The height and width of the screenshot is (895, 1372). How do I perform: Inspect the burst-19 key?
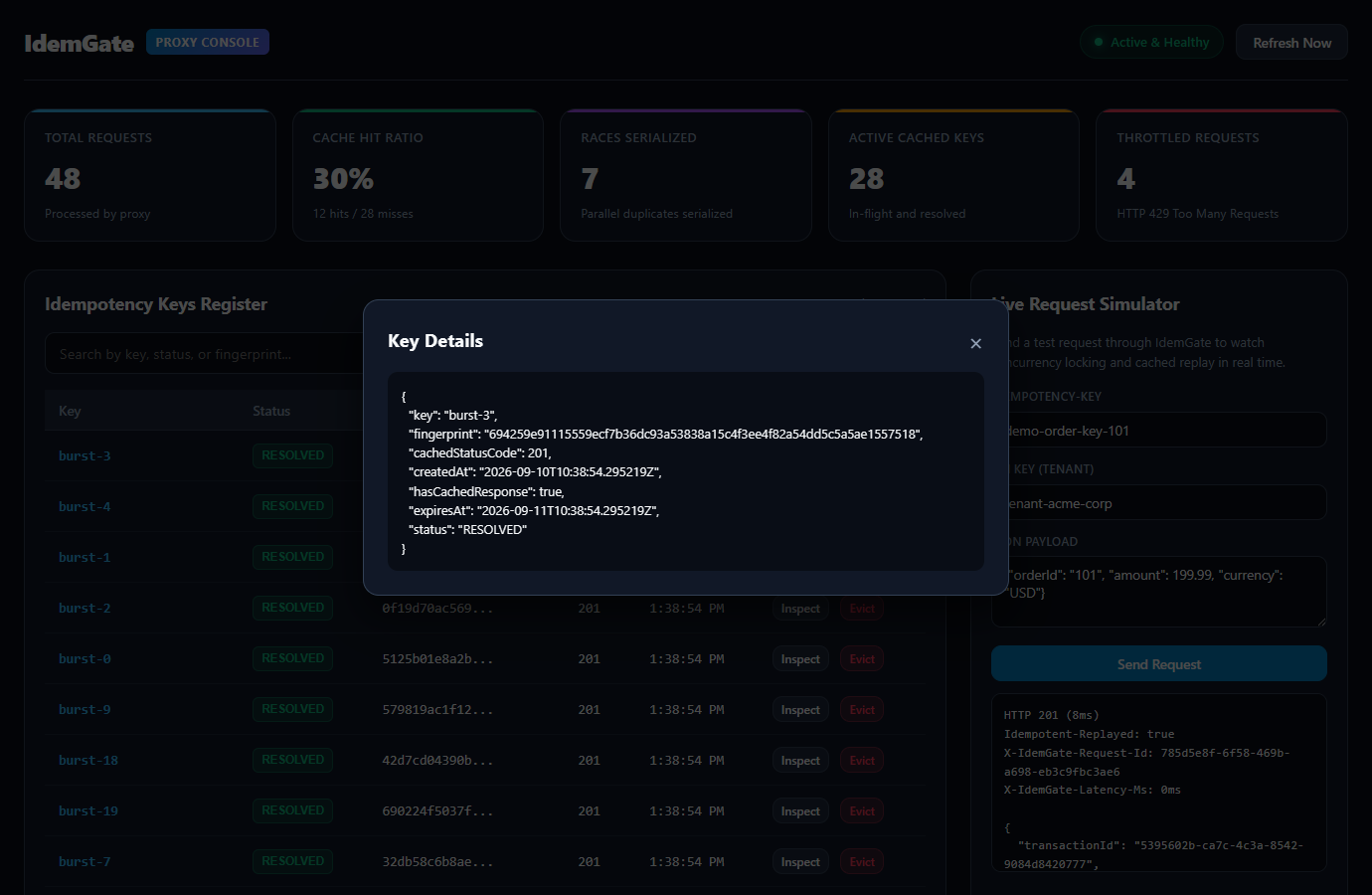(800, 811)
